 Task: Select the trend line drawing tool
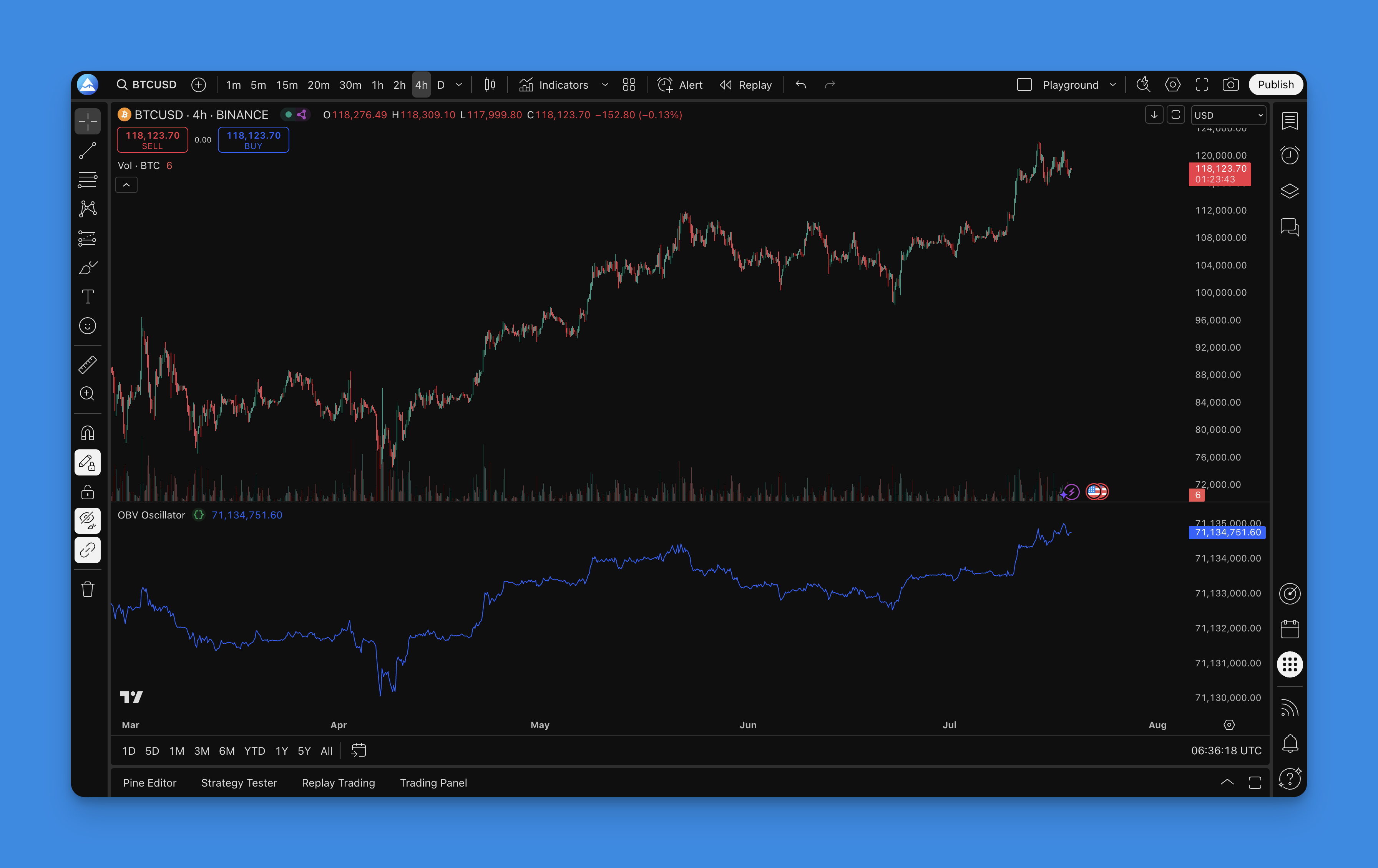(x=88, y=151)
